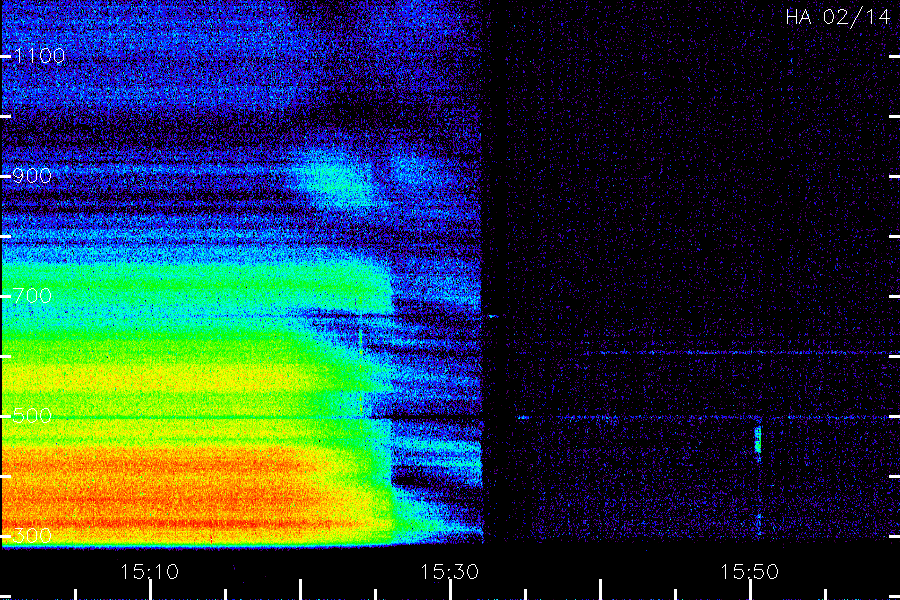The height and width of the screenshot is (600, 900).
Task: Click the tick mark under 15:30
Action: (x=451, y=590)
